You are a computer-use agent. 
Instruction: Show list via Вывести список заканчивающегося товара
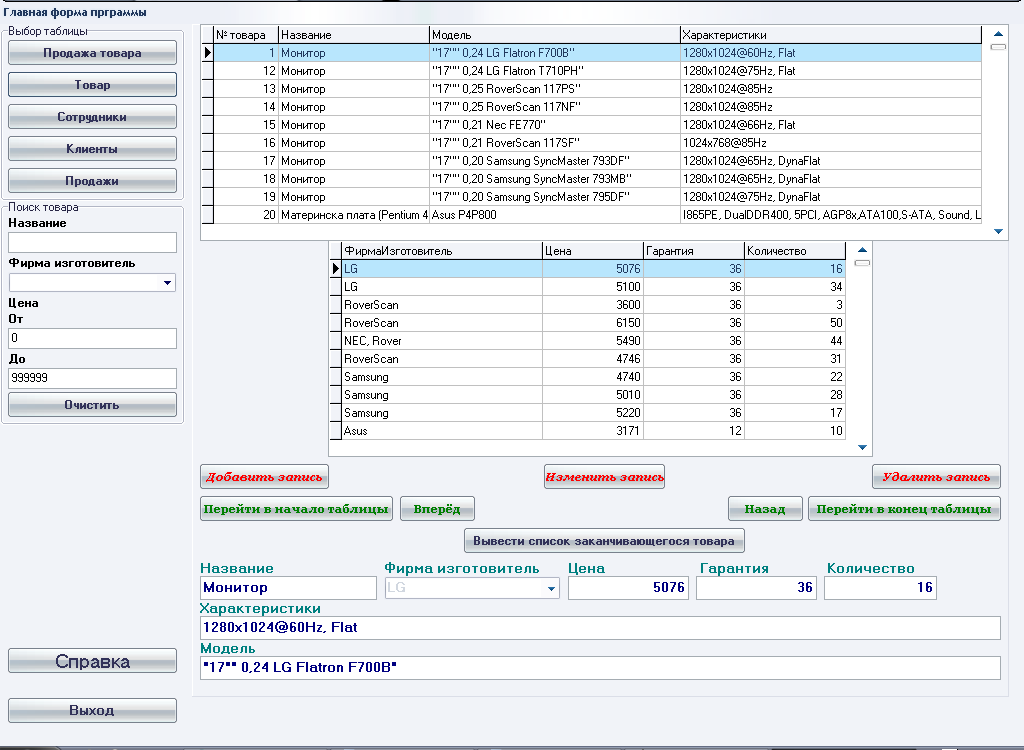(x=604, y=541)
